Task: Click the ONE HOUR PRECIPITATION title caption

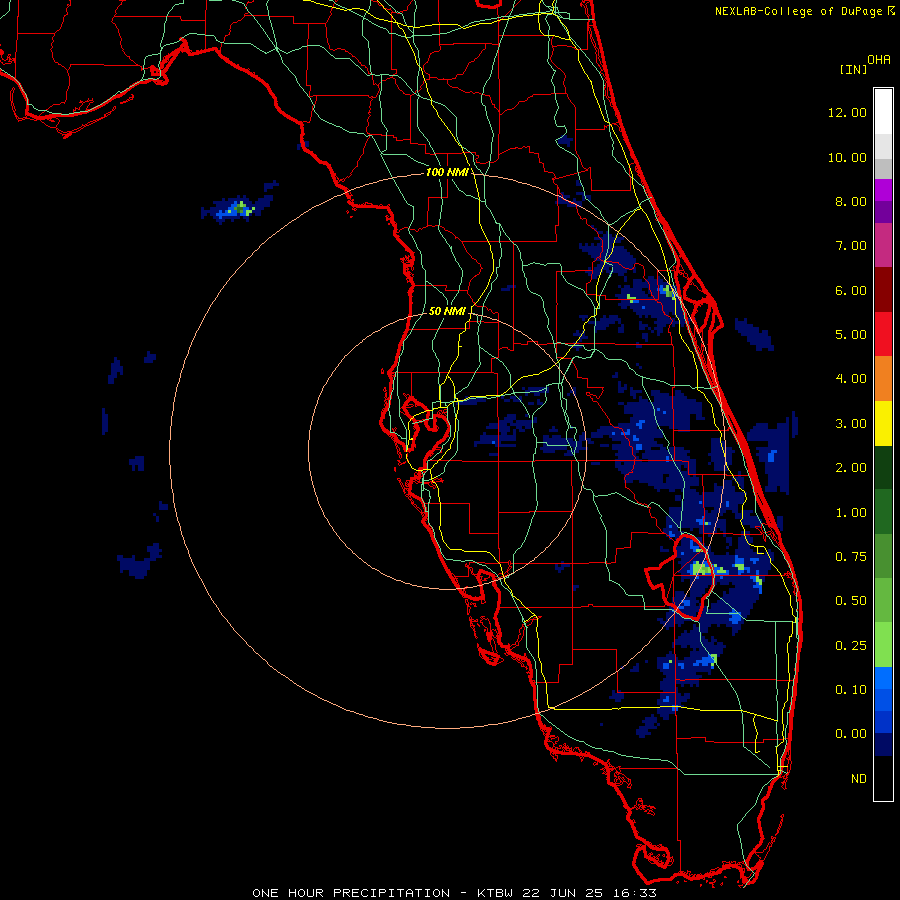Action: click(454, 893)
